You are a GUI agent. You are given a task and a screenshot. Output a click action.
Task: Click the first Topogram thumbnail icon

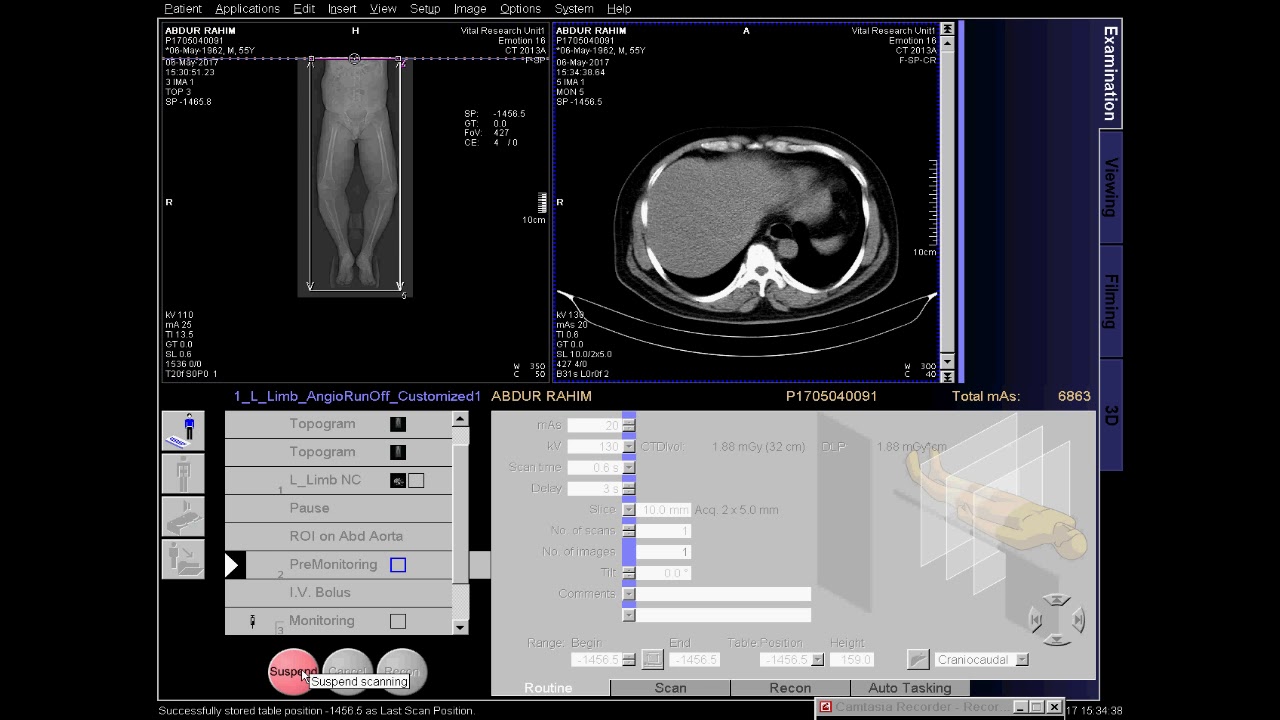[x=398, y=424]
